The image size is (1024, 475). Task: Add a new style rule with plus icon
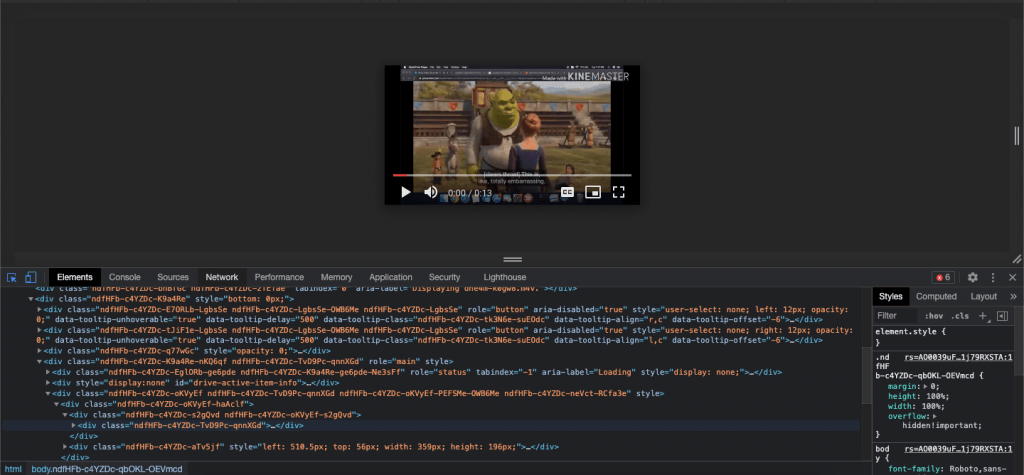pyautogui.click(x=982, y=316)
